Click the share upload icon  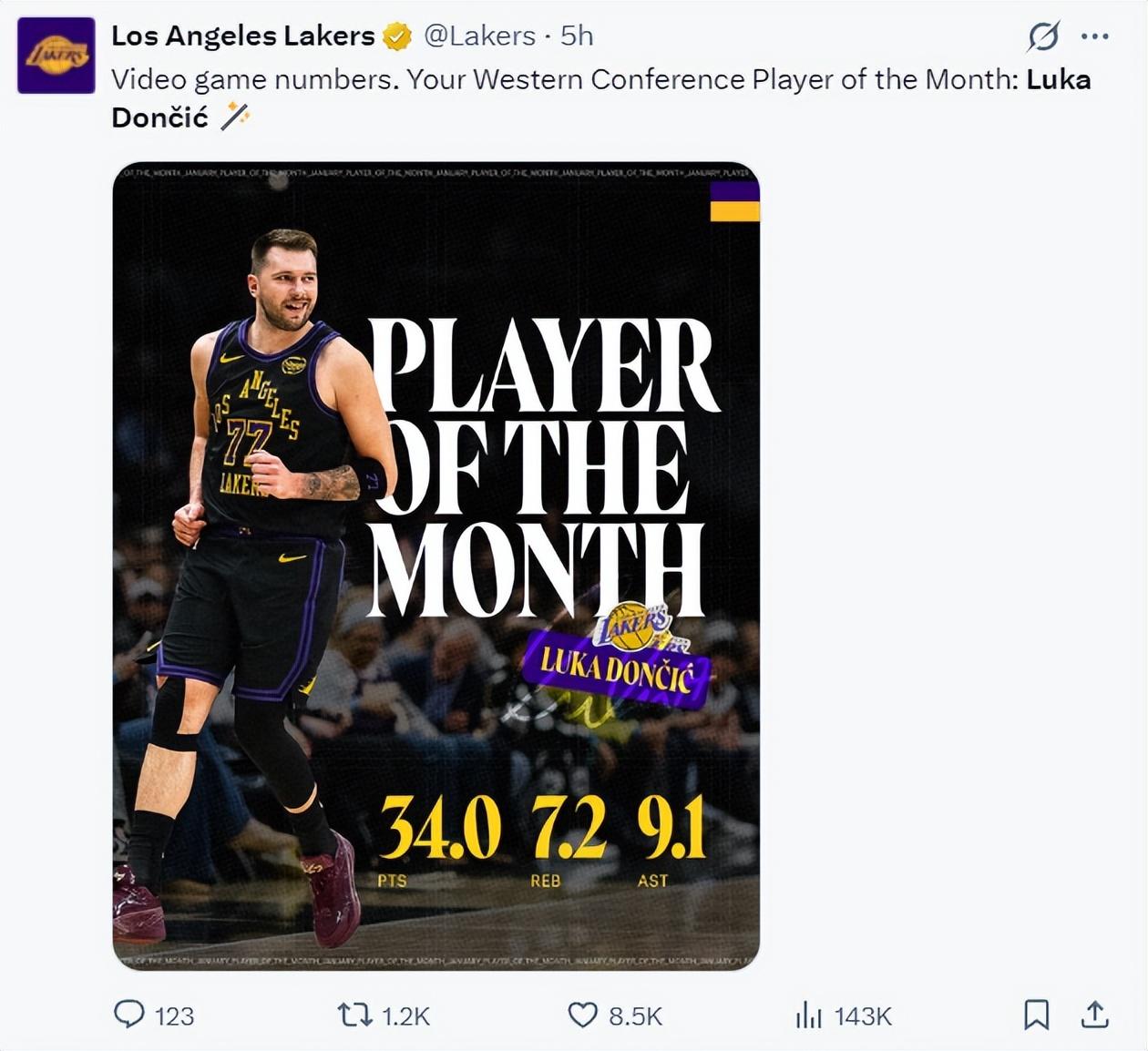[x=1094, y=1015]
